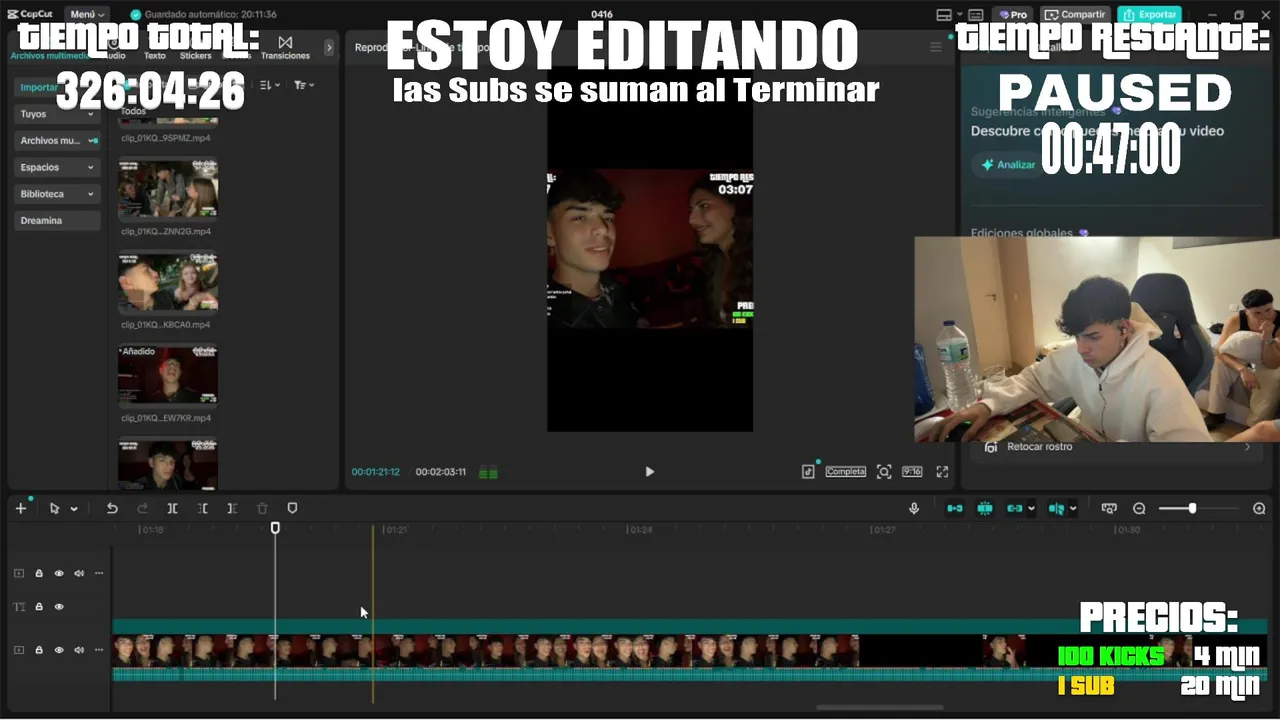
Task: Split the clip at the playhead
Action: 172,508
